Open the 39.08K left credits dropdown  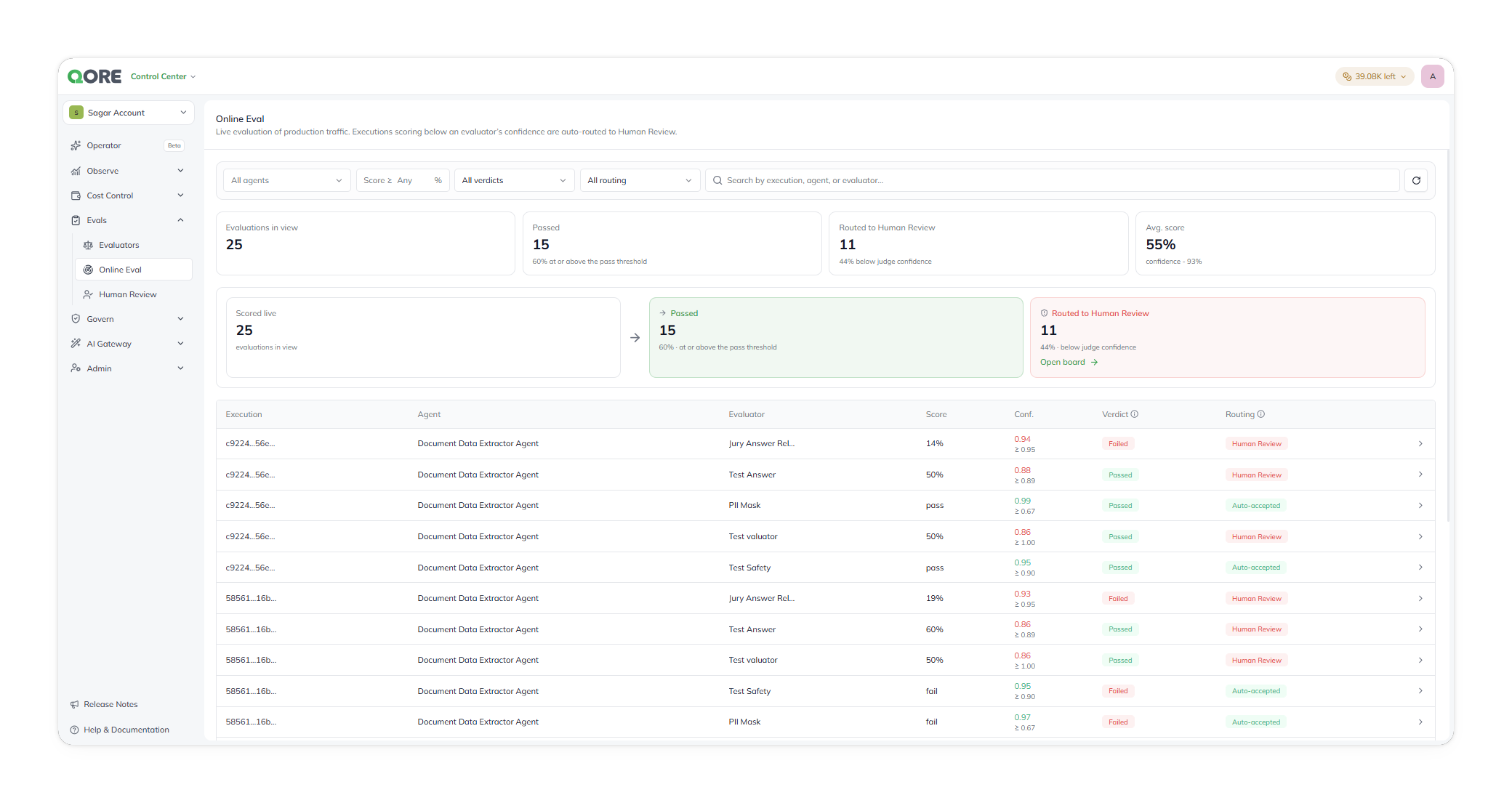[x=1374, y=76]
